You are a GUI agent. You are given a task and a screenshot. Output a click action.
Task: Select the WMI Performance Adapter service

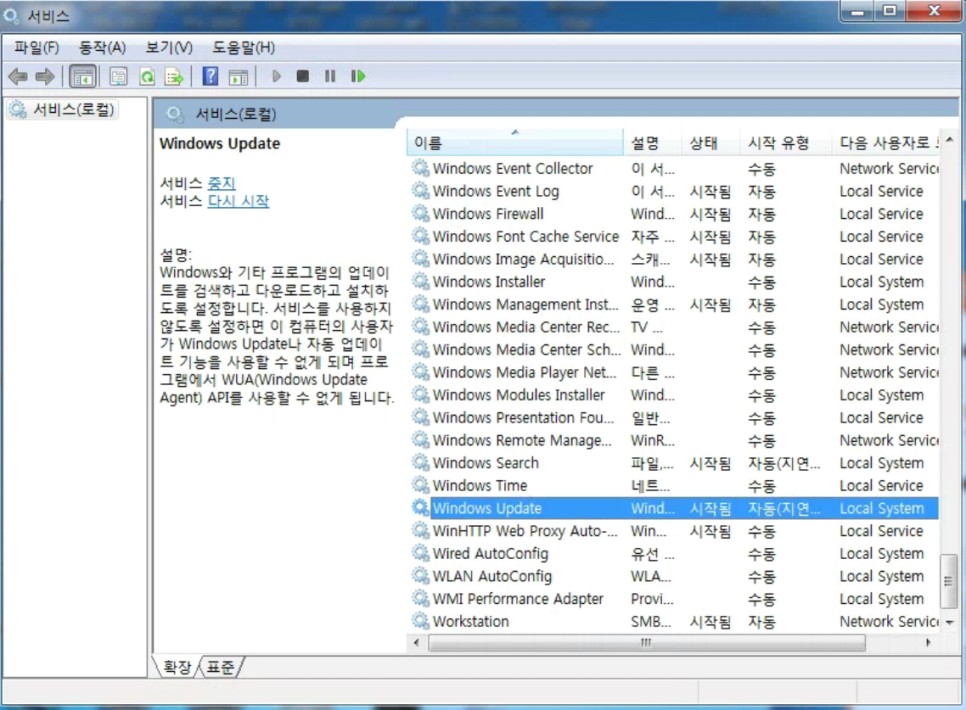518,598
